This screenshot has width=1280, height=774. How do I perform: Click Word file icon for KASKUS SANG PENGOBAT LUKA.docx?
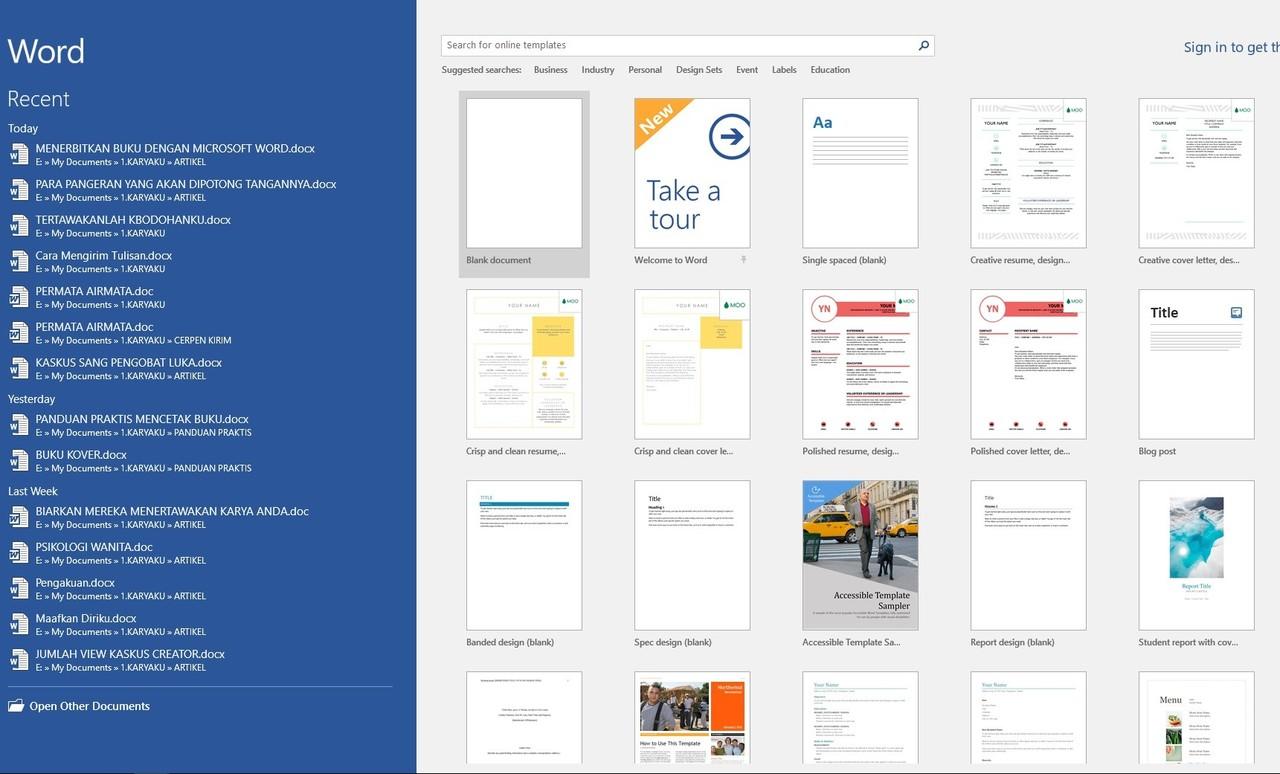coord(19,369)
